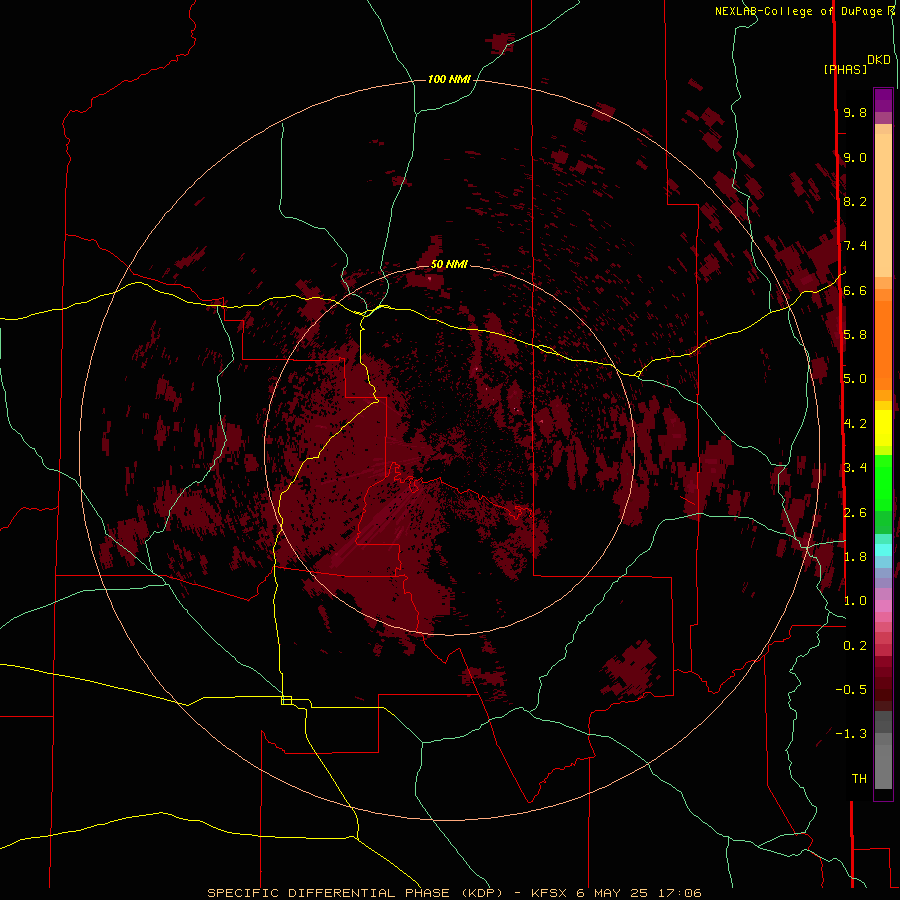The height and width of the screenshot is (900, 900).
Task: Pick the pink band of the color scale
Action: pos(883,606)
